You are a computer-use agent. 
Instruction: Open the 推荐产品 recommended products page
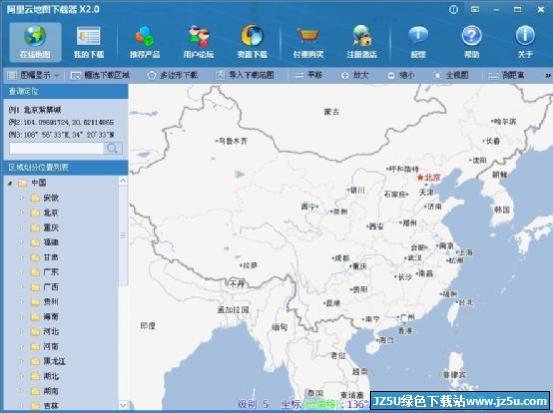point(145,42)
